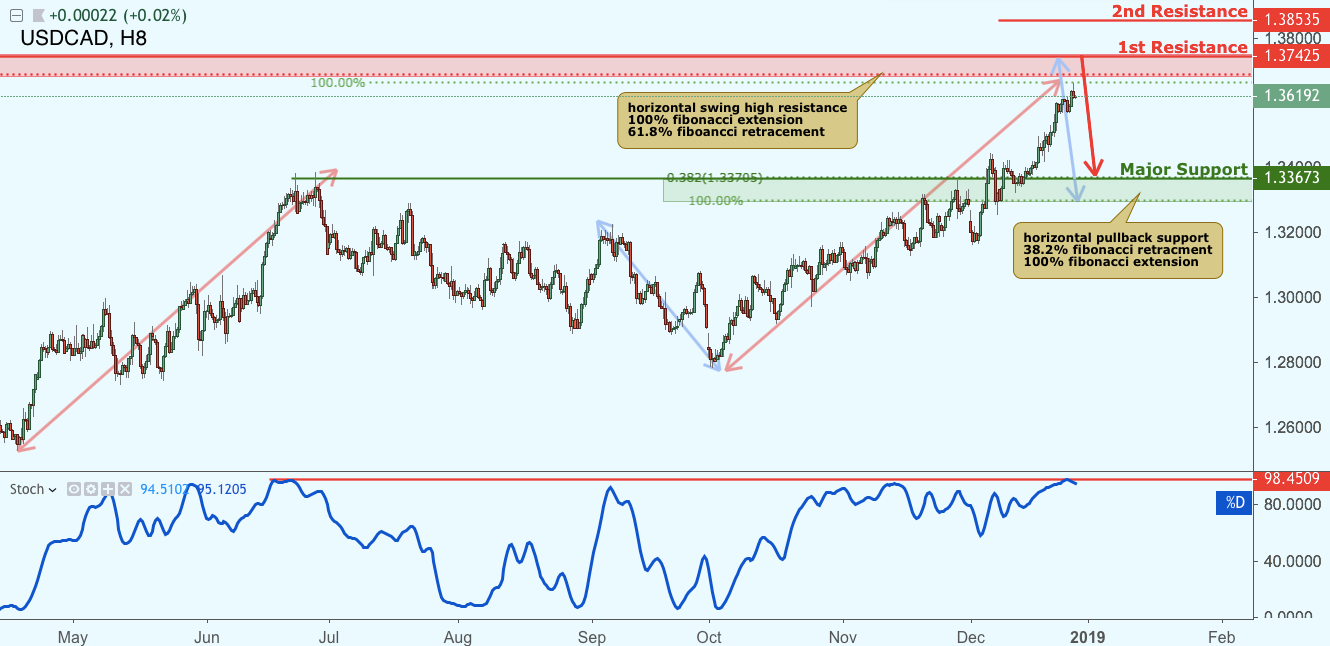Click the 2nd Resistance text
Image resolution: width=1330 pixels, height=646 pixels.
point(1179,11)
